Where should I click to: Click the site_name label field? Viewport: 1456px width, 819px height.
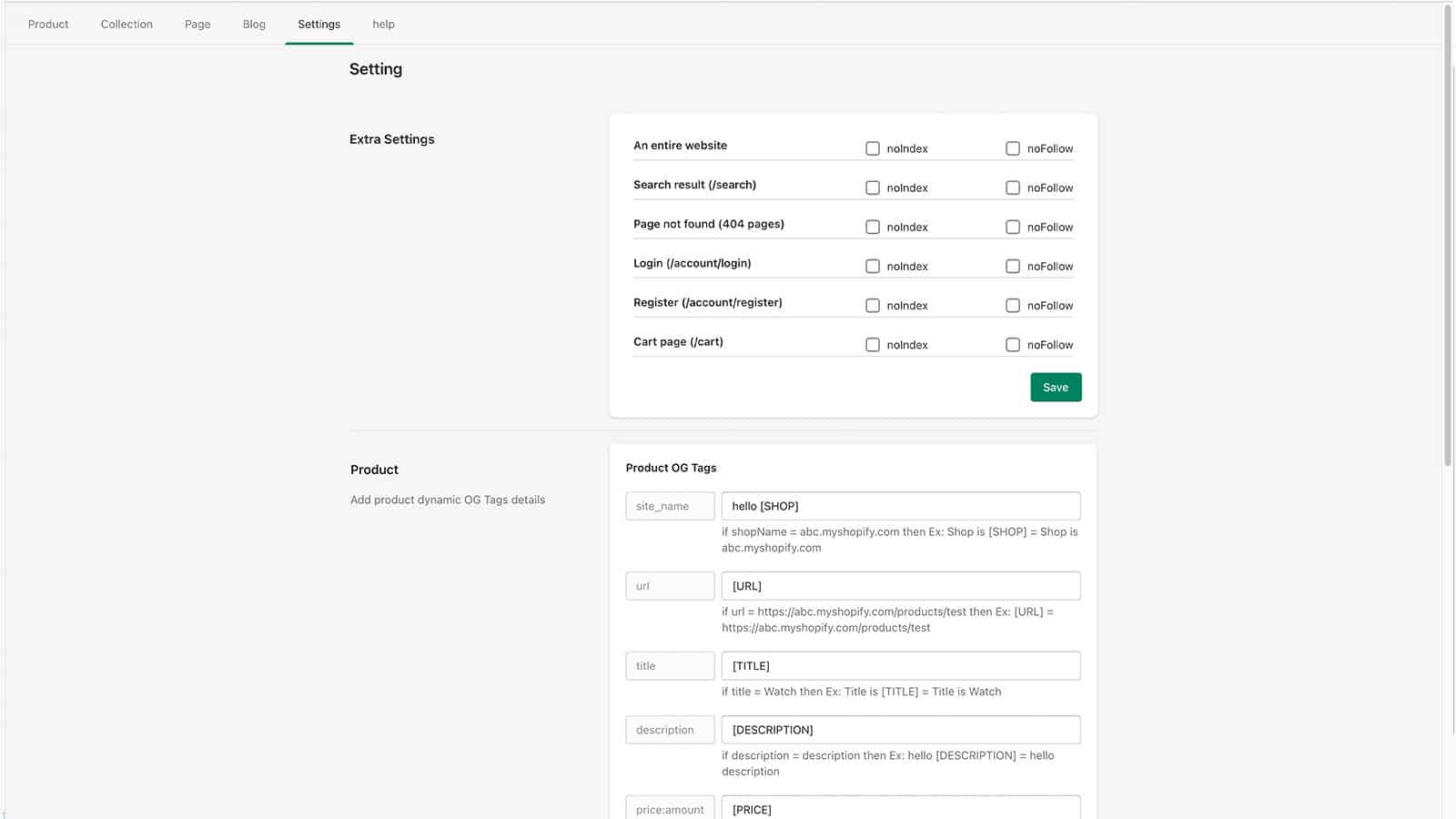pos(670,506)
